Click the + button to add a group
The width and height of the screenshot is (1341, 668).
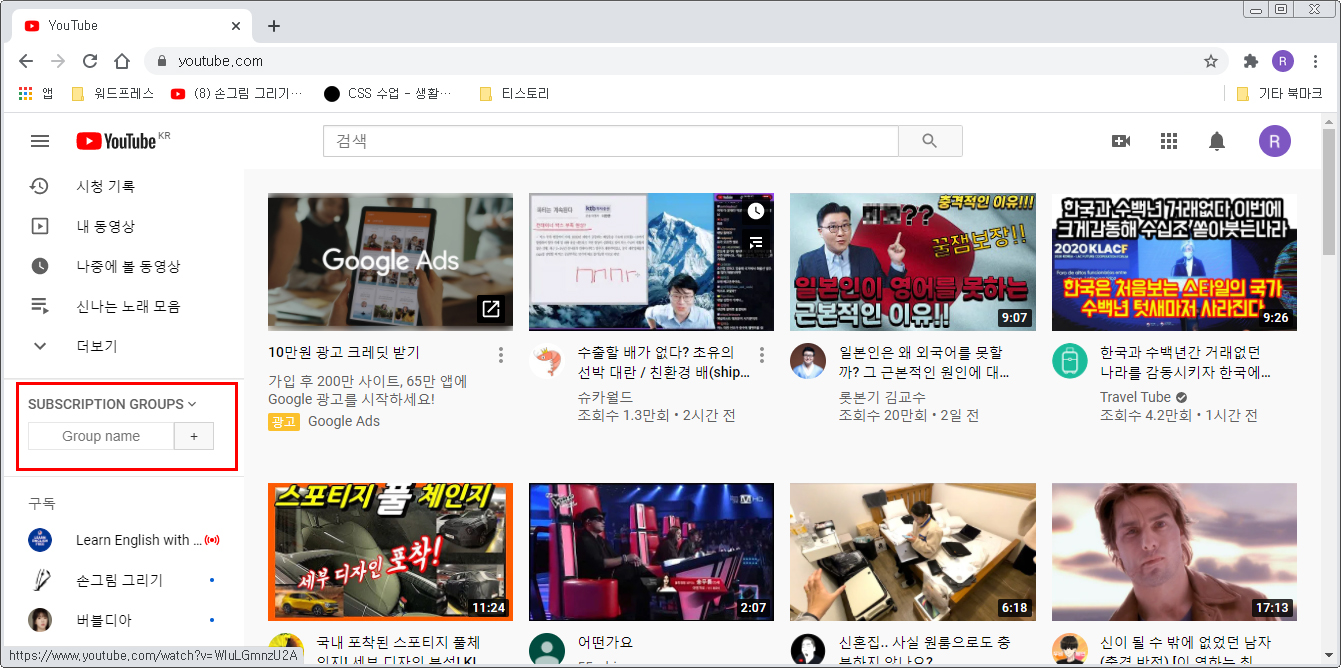coord(193,436)
